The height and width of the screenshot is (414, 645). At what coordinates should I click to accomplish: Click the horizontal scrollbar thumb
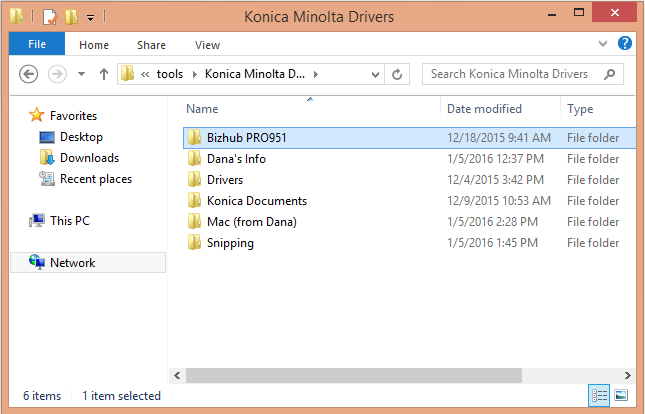tap(354, 375)
